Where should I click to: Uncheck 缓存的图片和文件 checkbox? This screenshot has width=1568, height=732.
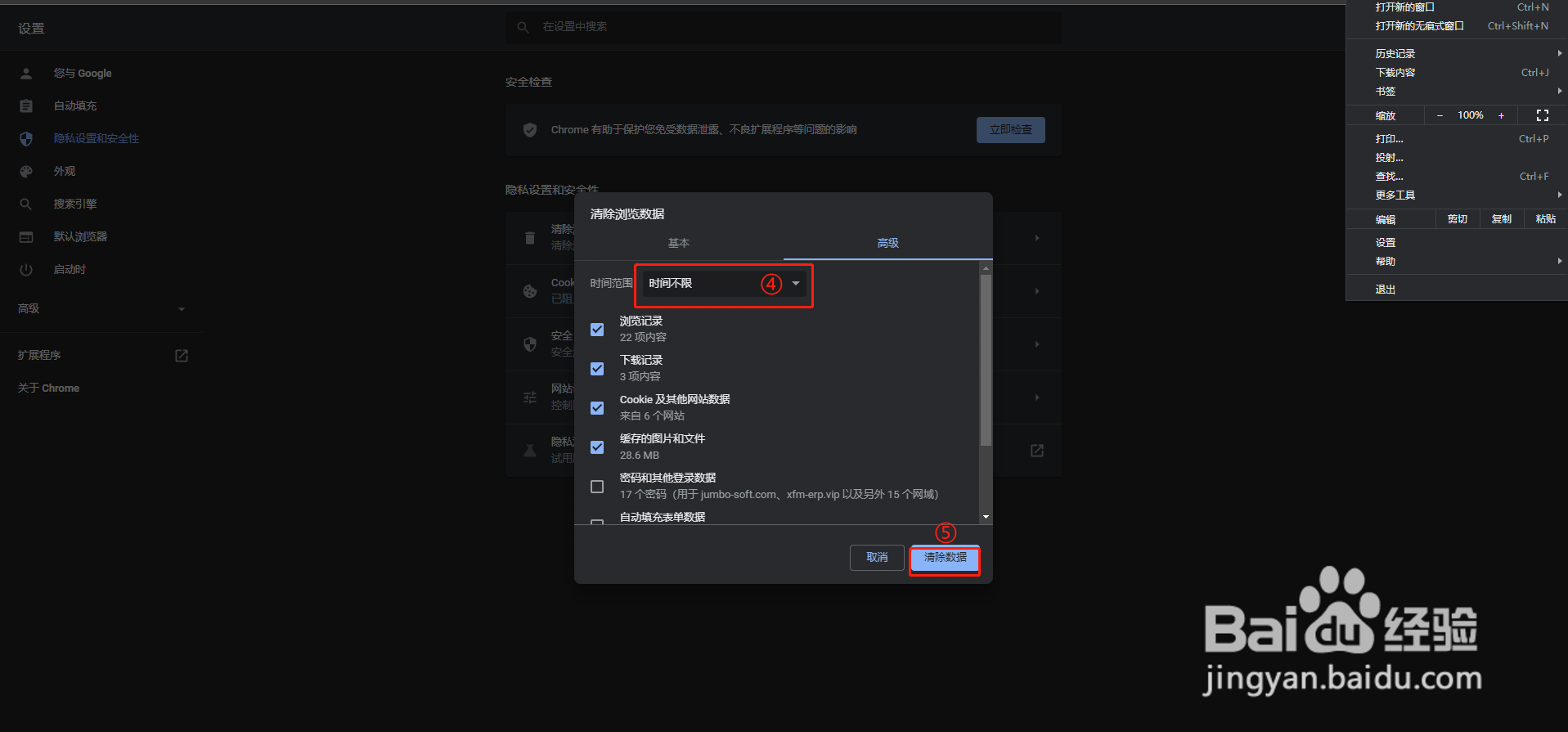tap(597, 447)
